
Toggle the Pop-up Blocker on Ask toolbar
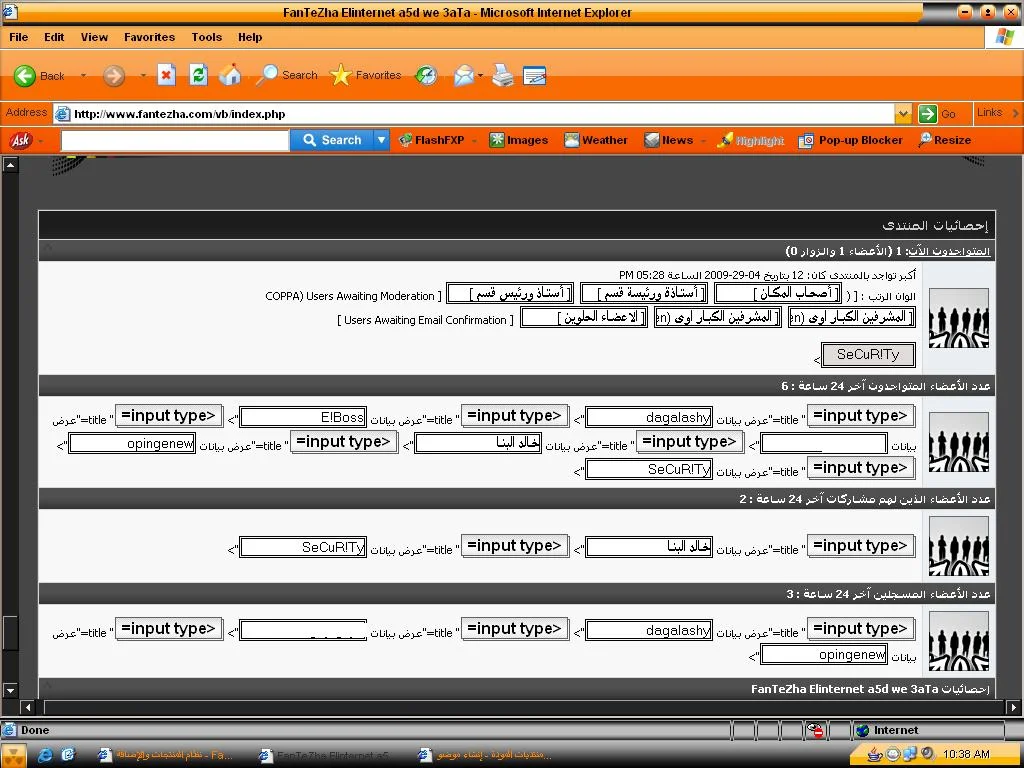click(851, 141)
